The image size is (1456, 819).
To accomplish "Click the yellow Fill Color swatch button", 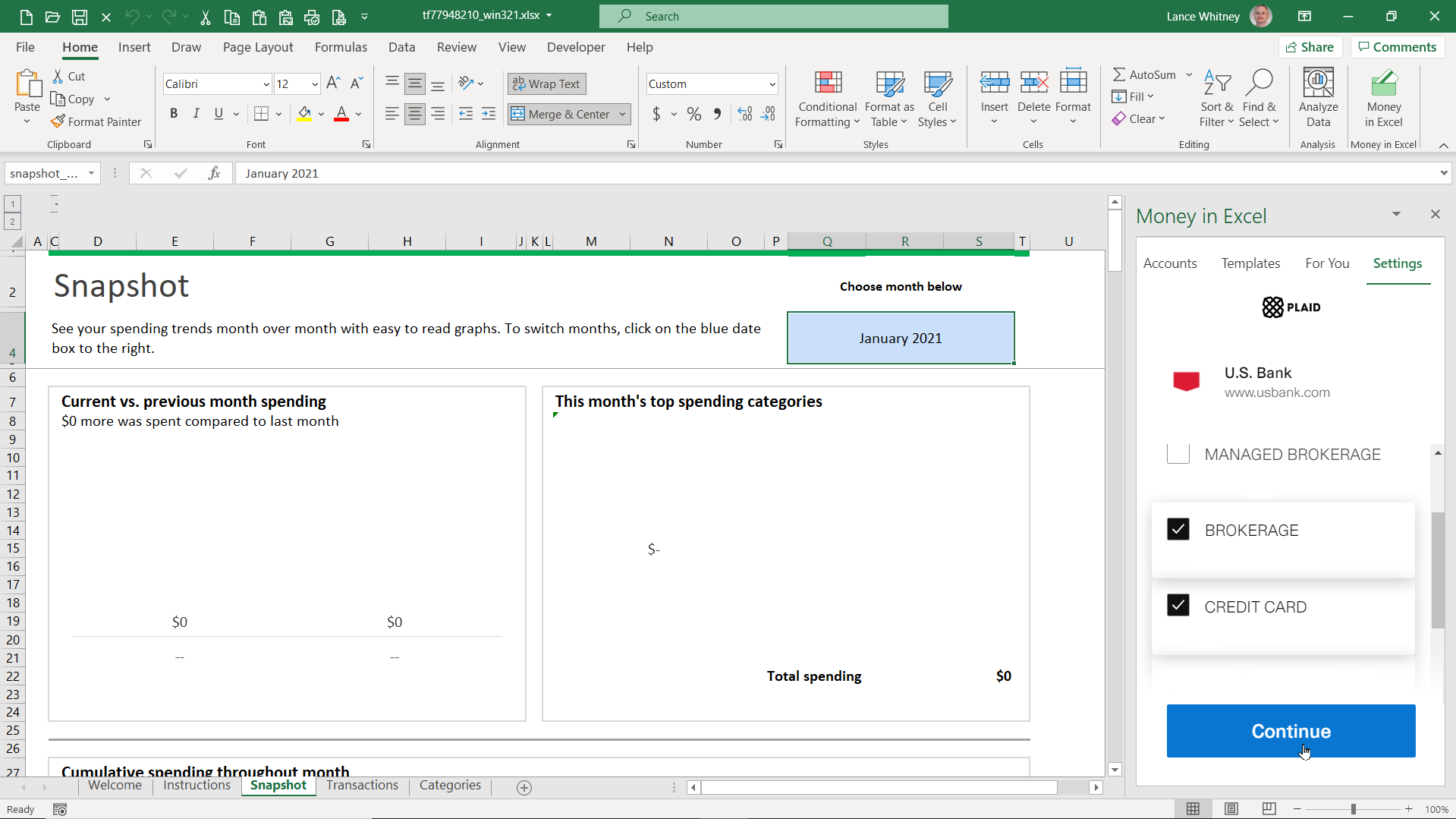I will (304, 114).
